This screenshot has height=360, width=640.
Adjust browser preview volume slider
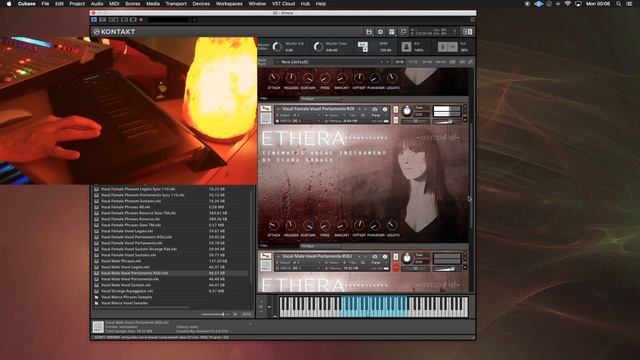[216, 314]
